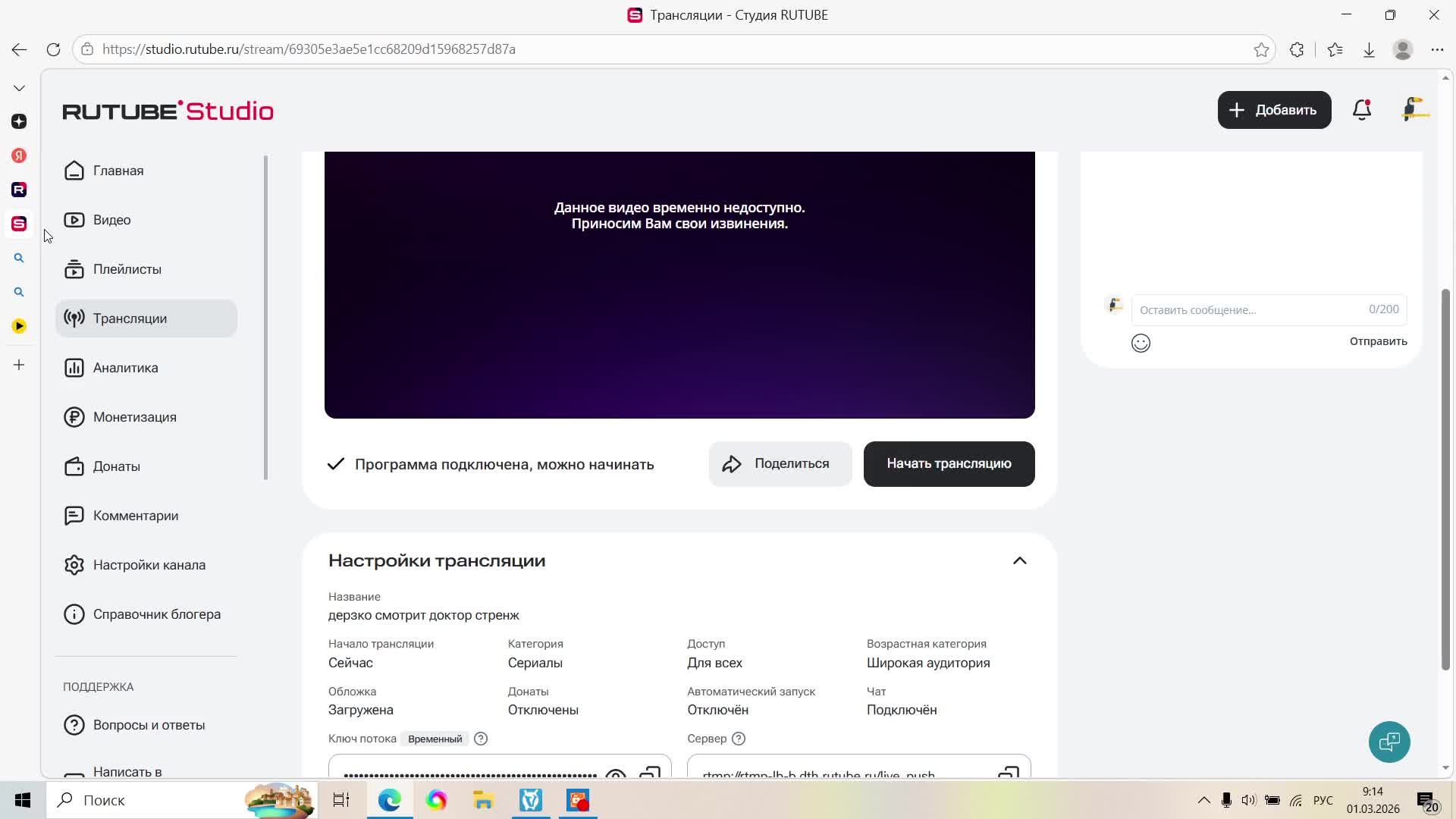The height and width of the screenshot is (819, 1456).
Task: Reveal the stream key with the eye icon
Action: click(x=616, y=773)
